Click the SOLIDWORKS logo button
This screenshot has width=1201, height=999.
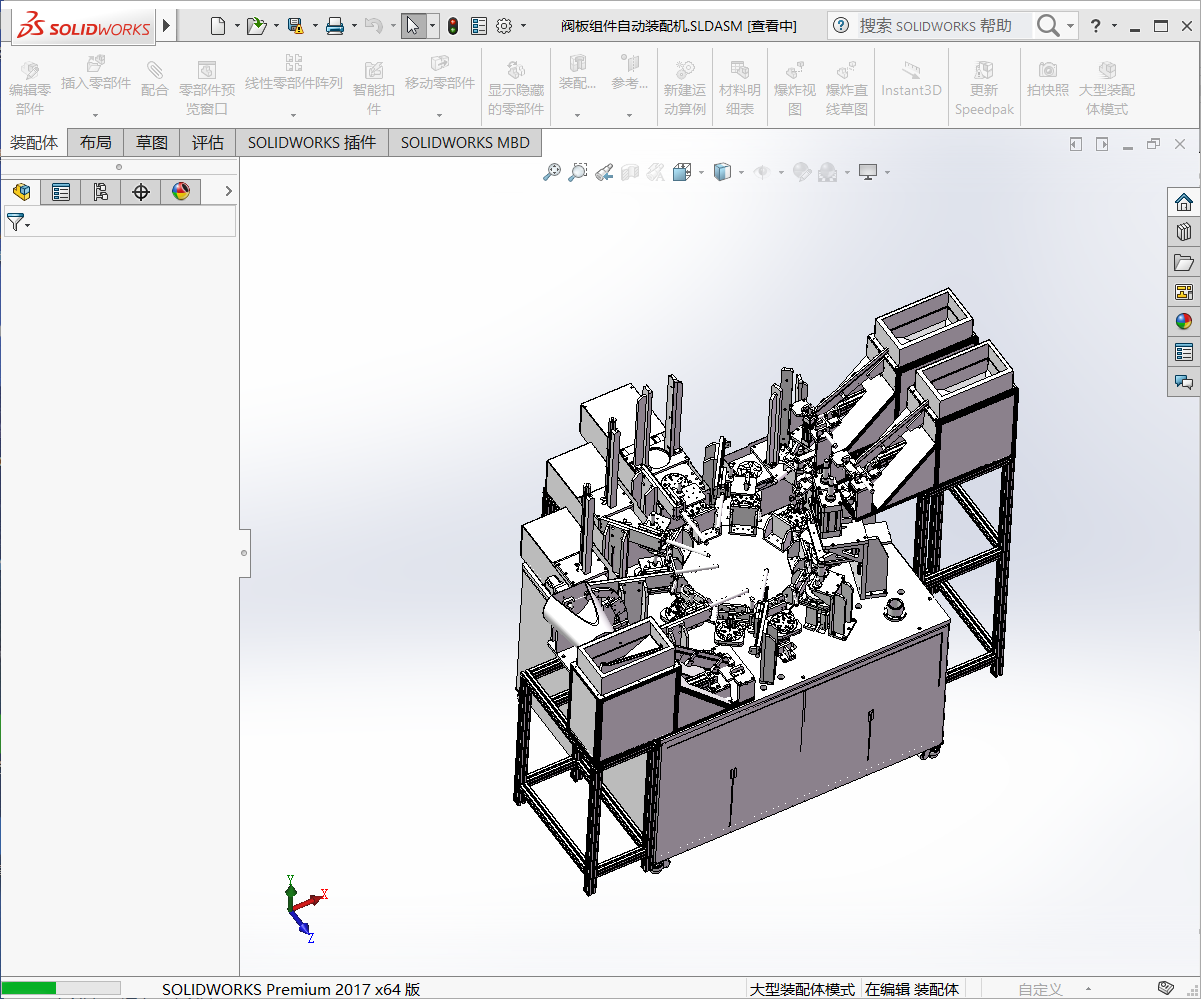pyautogui.click(x=84, y=26)
